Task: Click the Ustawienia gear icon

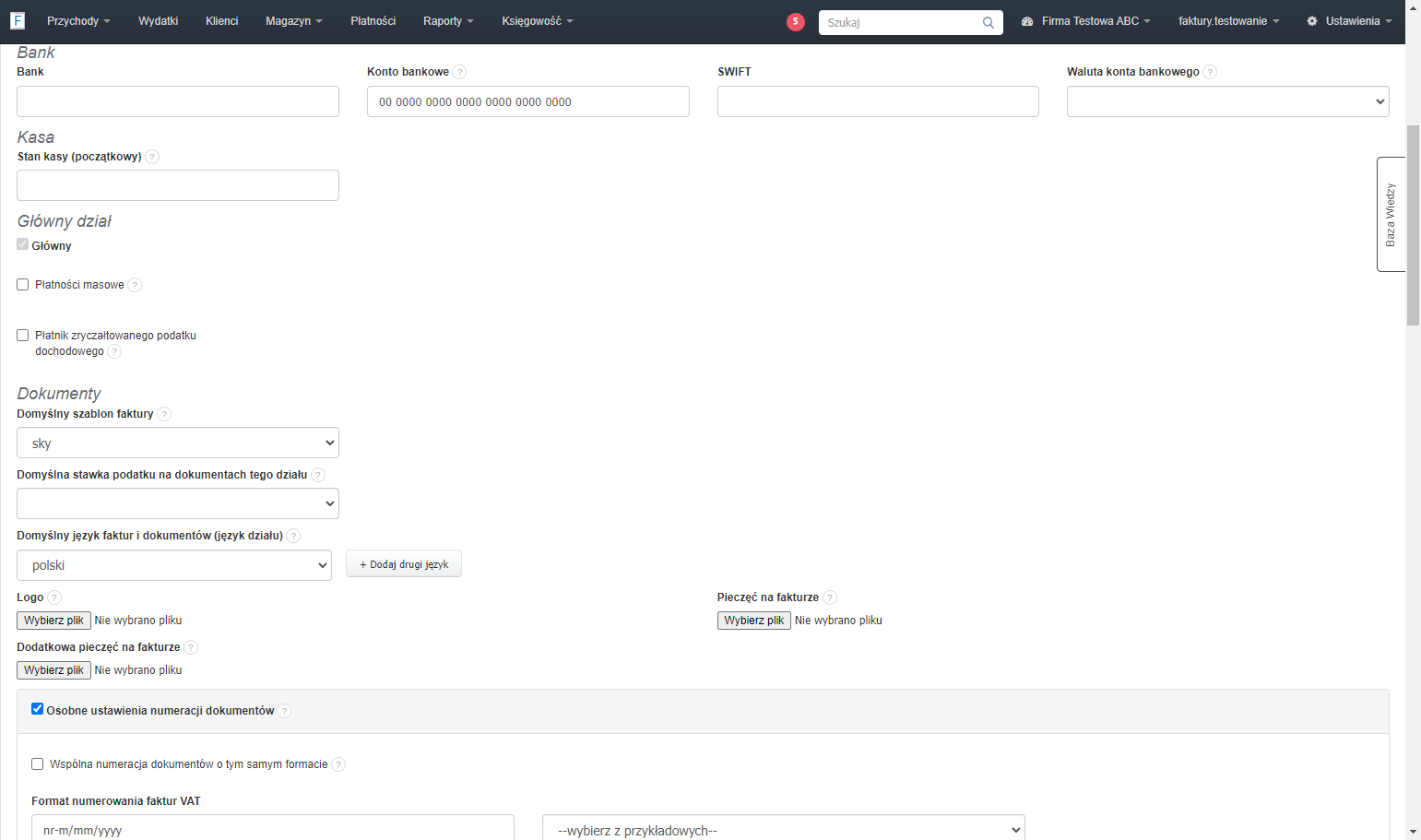Action: pos(1312,21)
